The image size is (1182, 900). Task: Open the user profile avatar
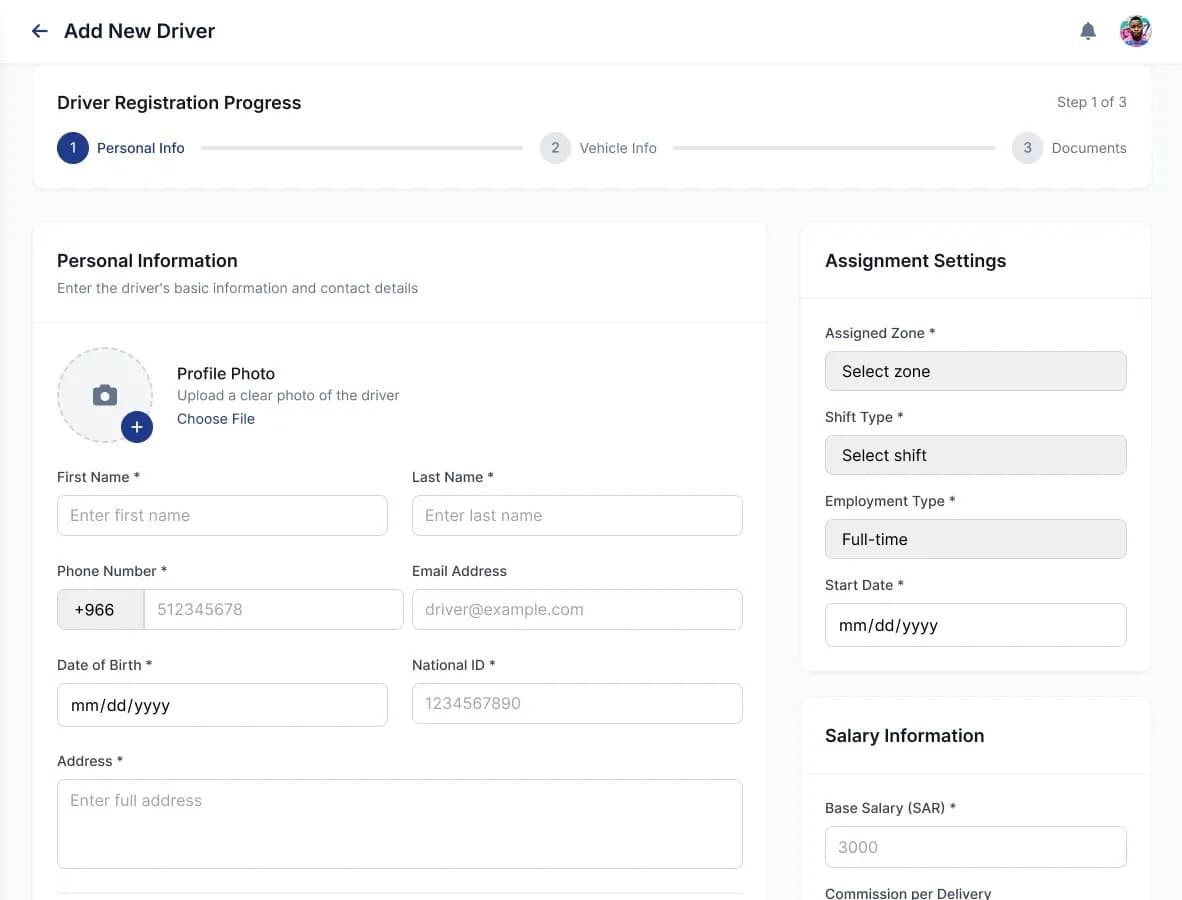(1135, 31)
